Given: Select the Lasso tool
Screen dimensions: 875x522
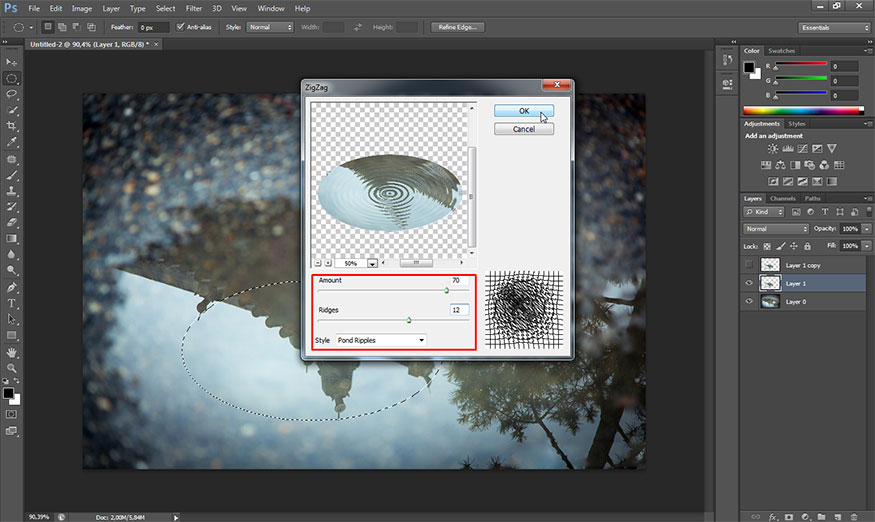Looking at the screenshot, I should 12,93.
